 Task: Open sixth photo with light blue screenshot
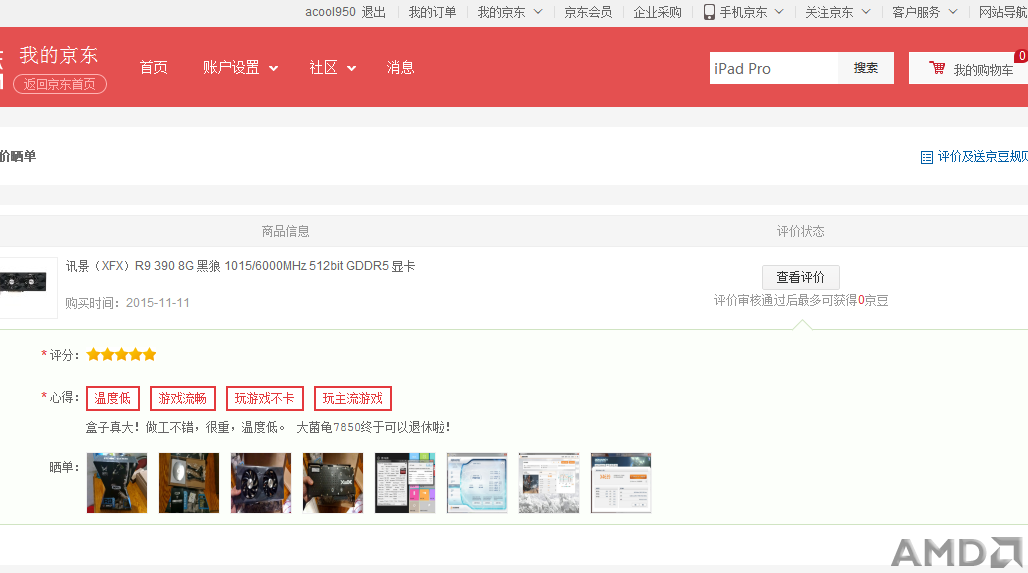click(477, 483)
